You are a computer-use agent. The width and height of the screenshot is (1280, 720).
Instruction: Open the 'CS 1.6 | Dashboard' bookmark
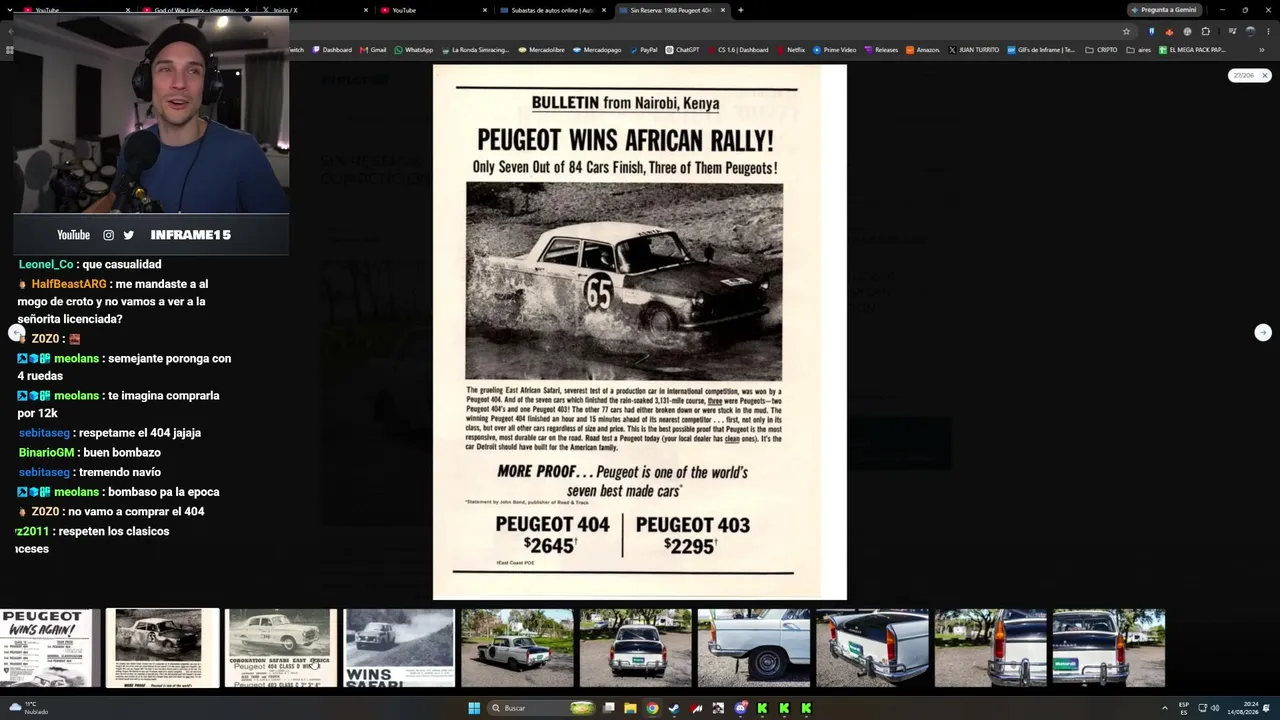(x=738, y=50)
